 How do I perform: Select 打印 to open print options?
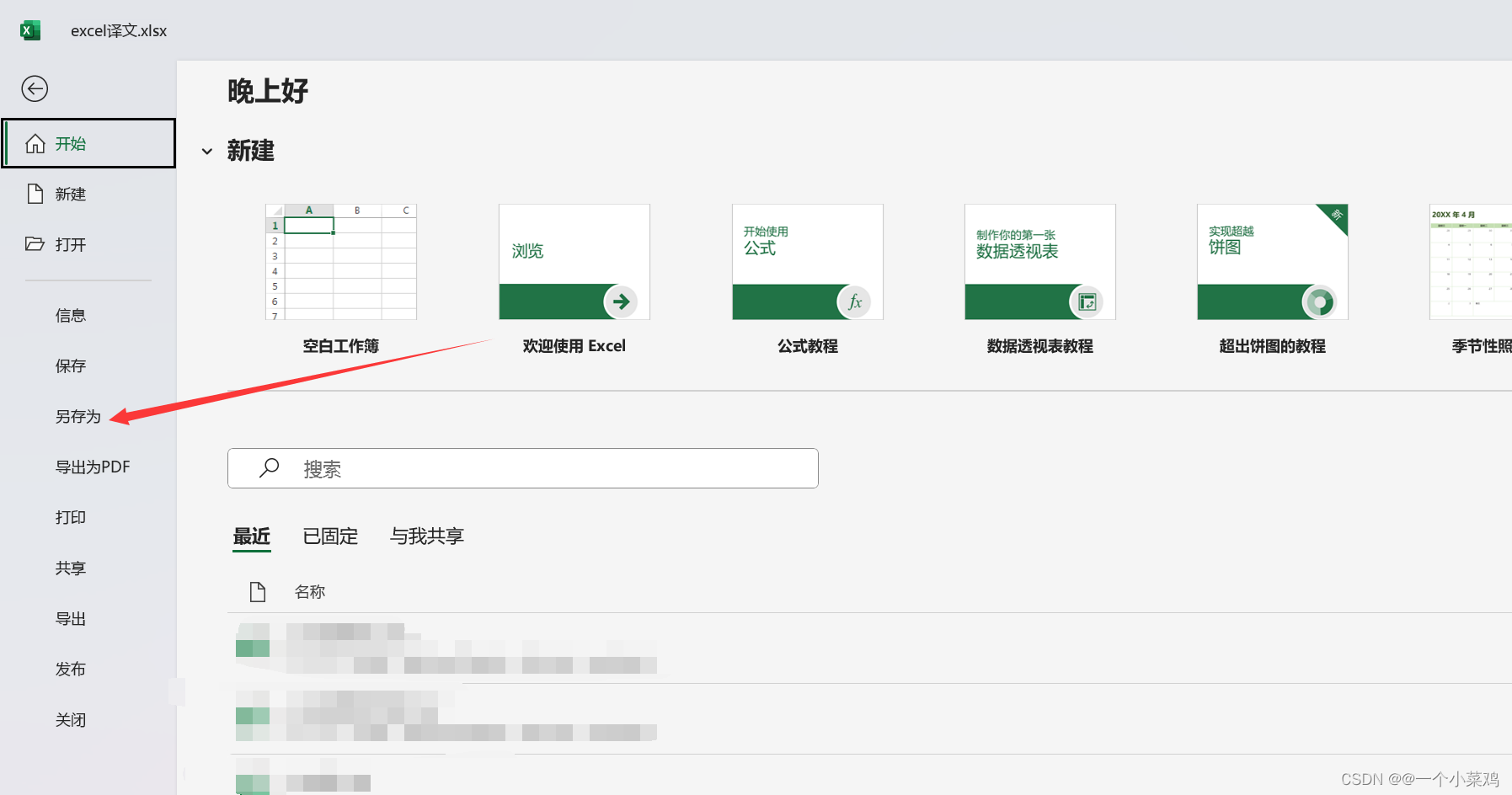70,517
